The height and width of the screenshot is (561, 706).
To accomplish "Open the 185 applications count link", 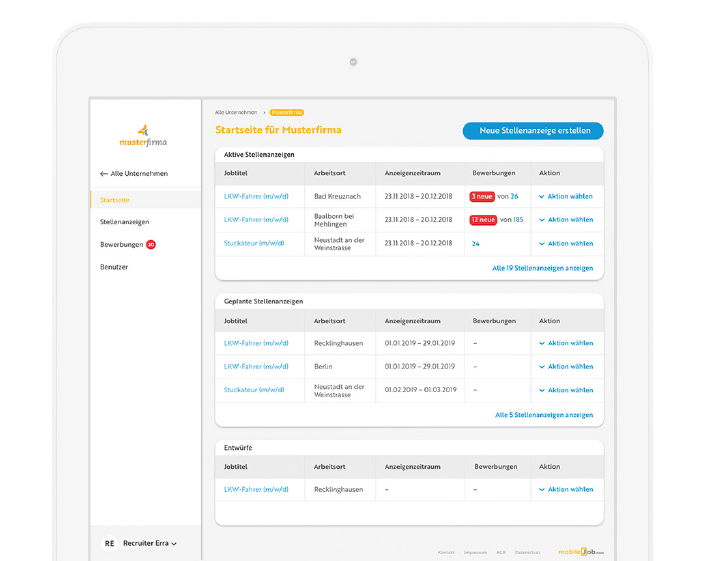I will (x=518, y=220).
